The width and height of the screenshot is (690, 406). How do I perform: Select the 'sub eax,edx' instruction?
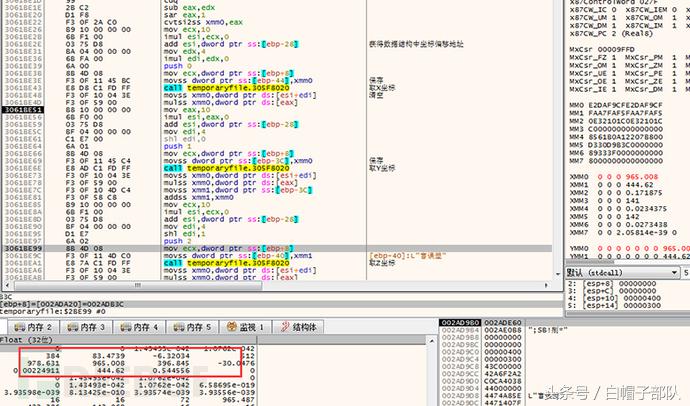pos(189,8)
